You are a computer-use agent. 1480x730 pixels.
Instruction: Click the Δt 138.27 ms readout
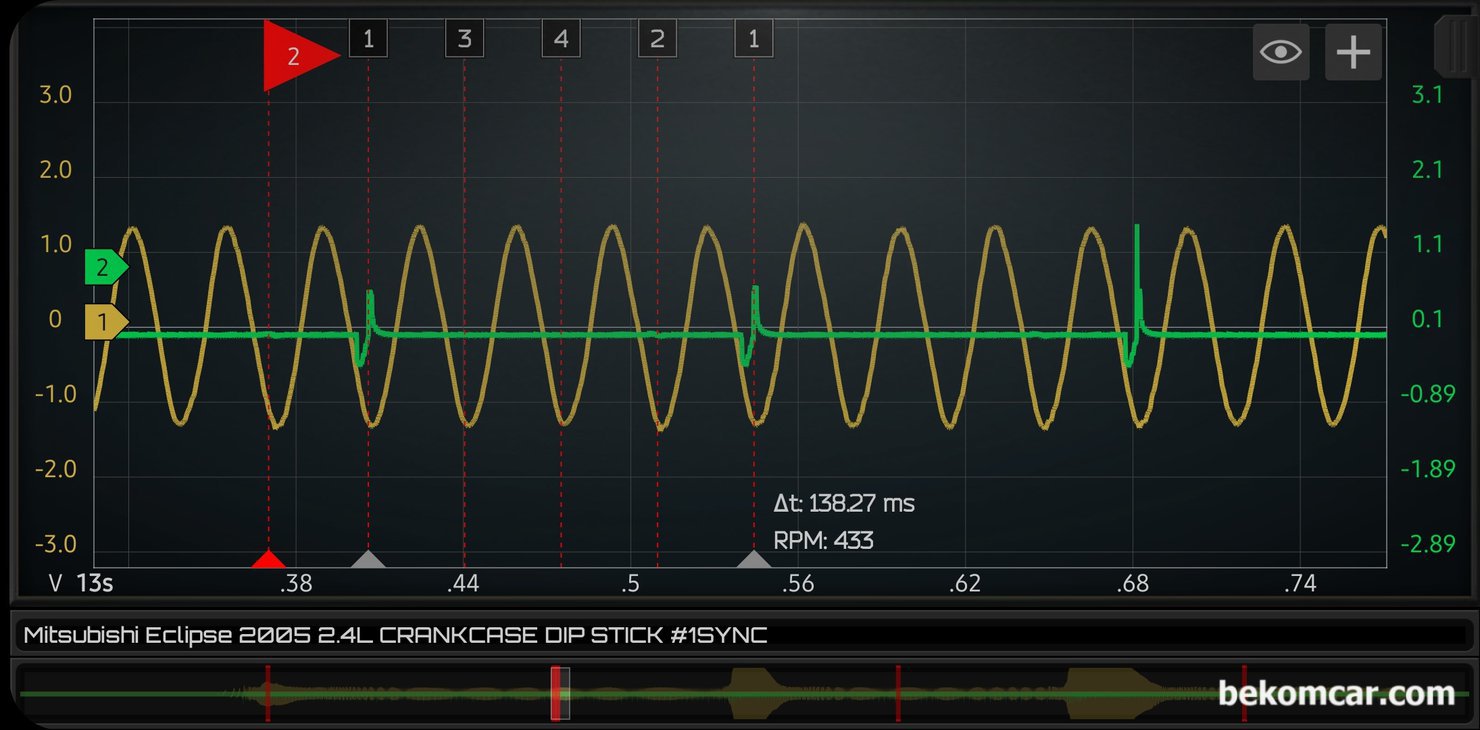click(844, 503)
